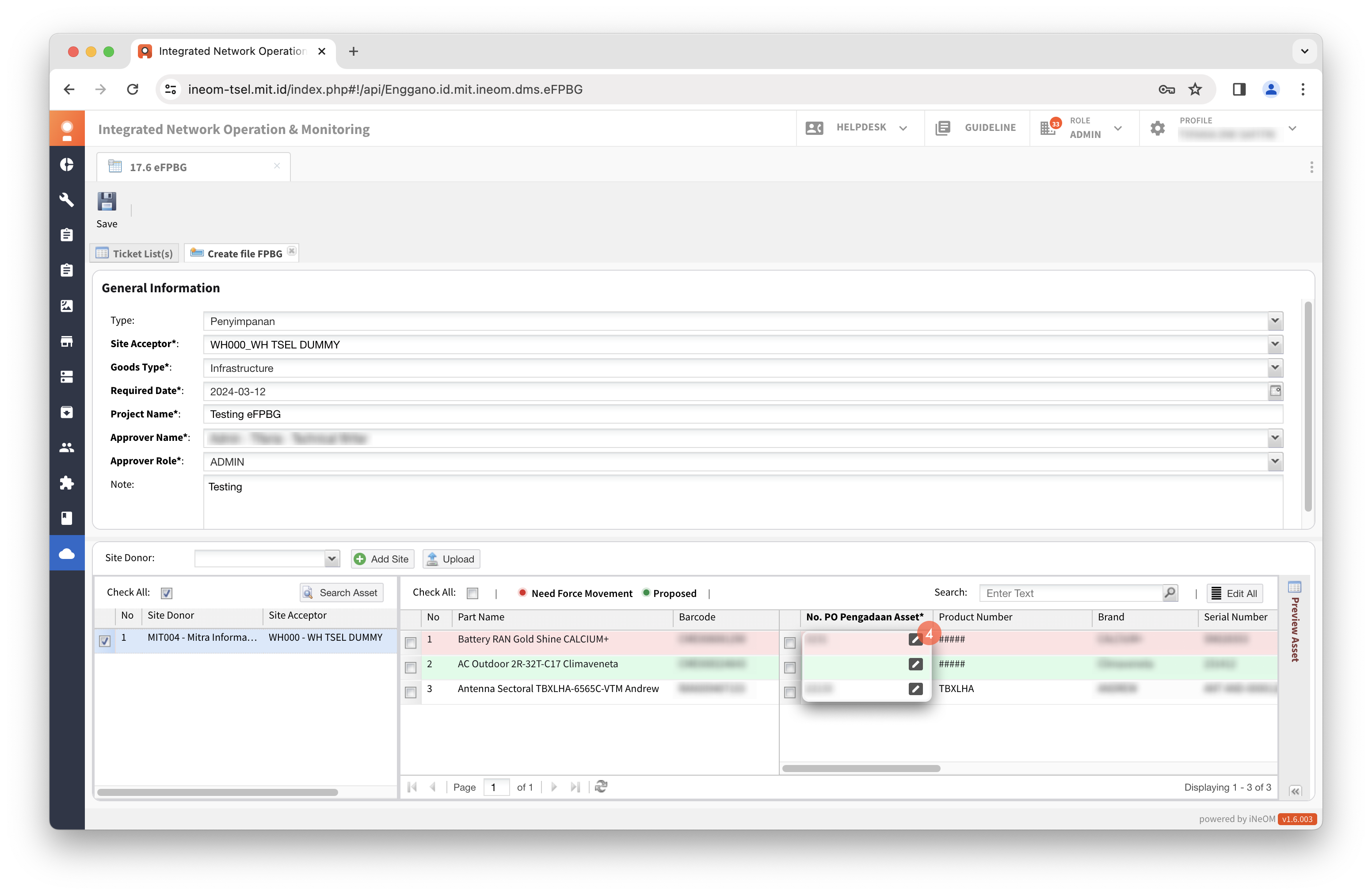Open a new browser tab
1372x895 pixels.
(x=354, y=51)
